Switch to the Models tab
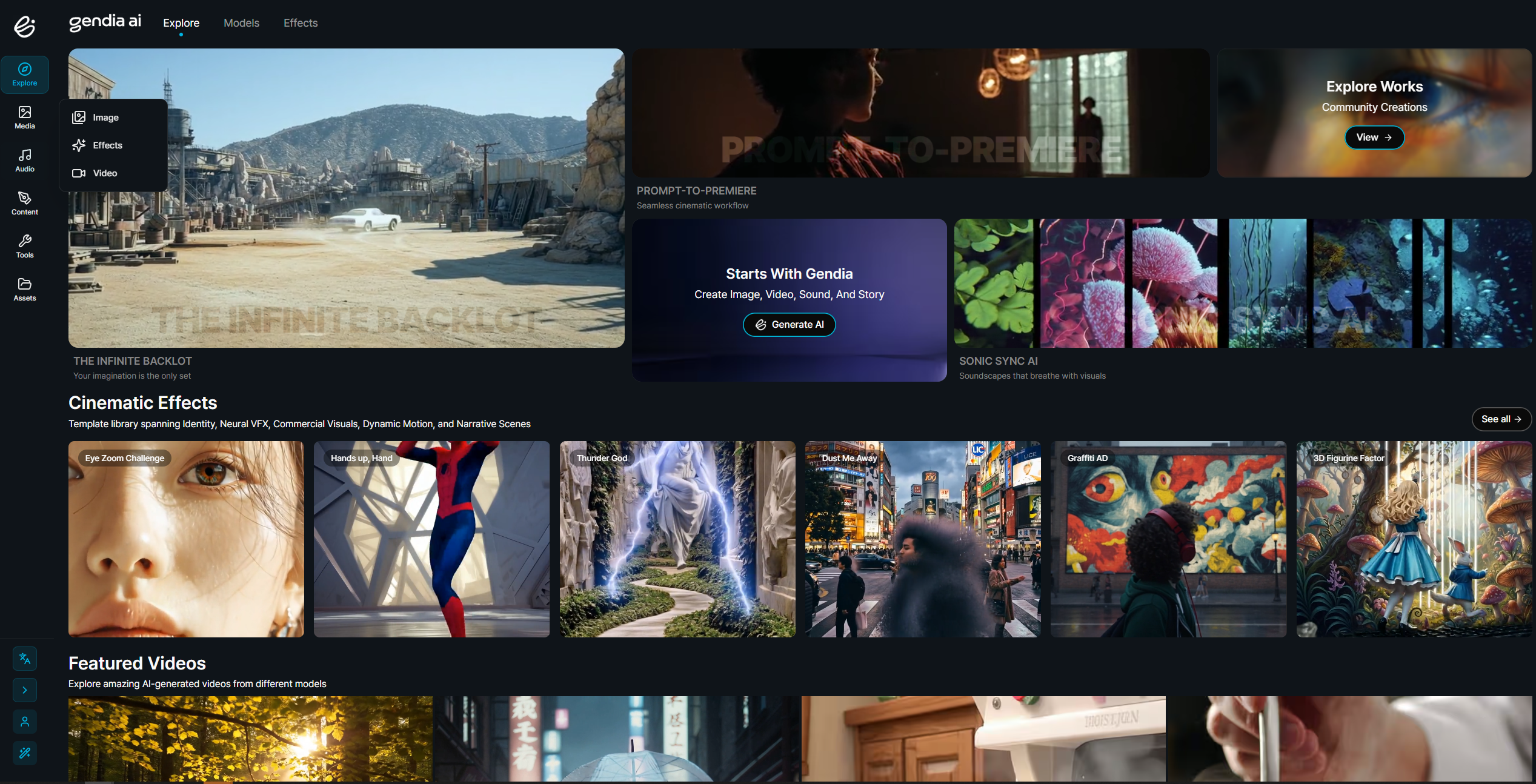Viewport: 1536px width, 784px height. coord(241,23)
